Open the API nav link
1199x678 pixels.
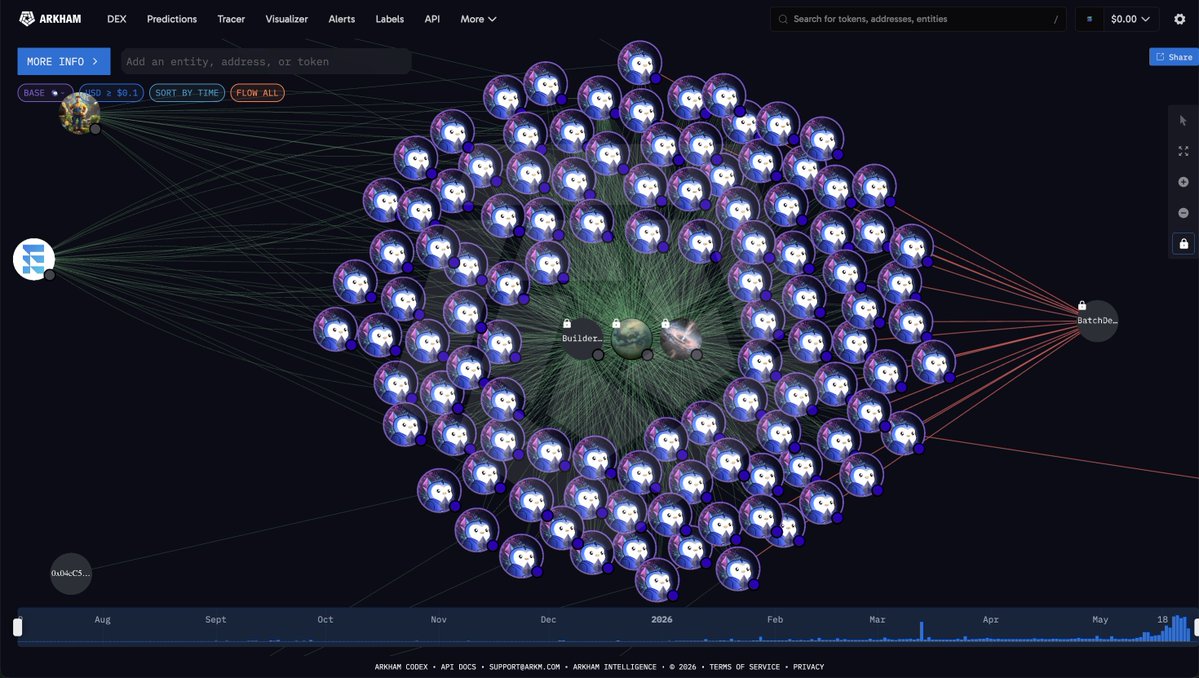(x=432, y=19)
